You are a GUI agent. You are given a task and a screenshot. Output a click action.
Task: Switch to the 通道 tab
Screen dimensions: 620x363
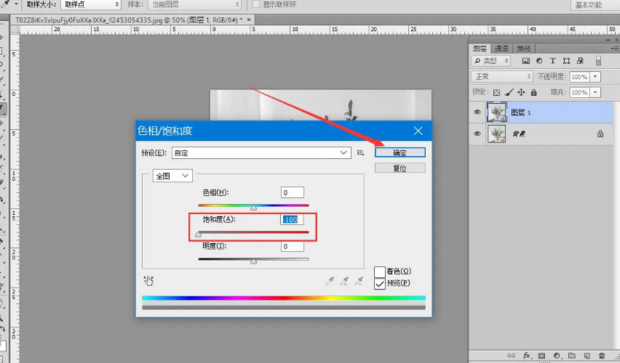click(x=501, y=49)
